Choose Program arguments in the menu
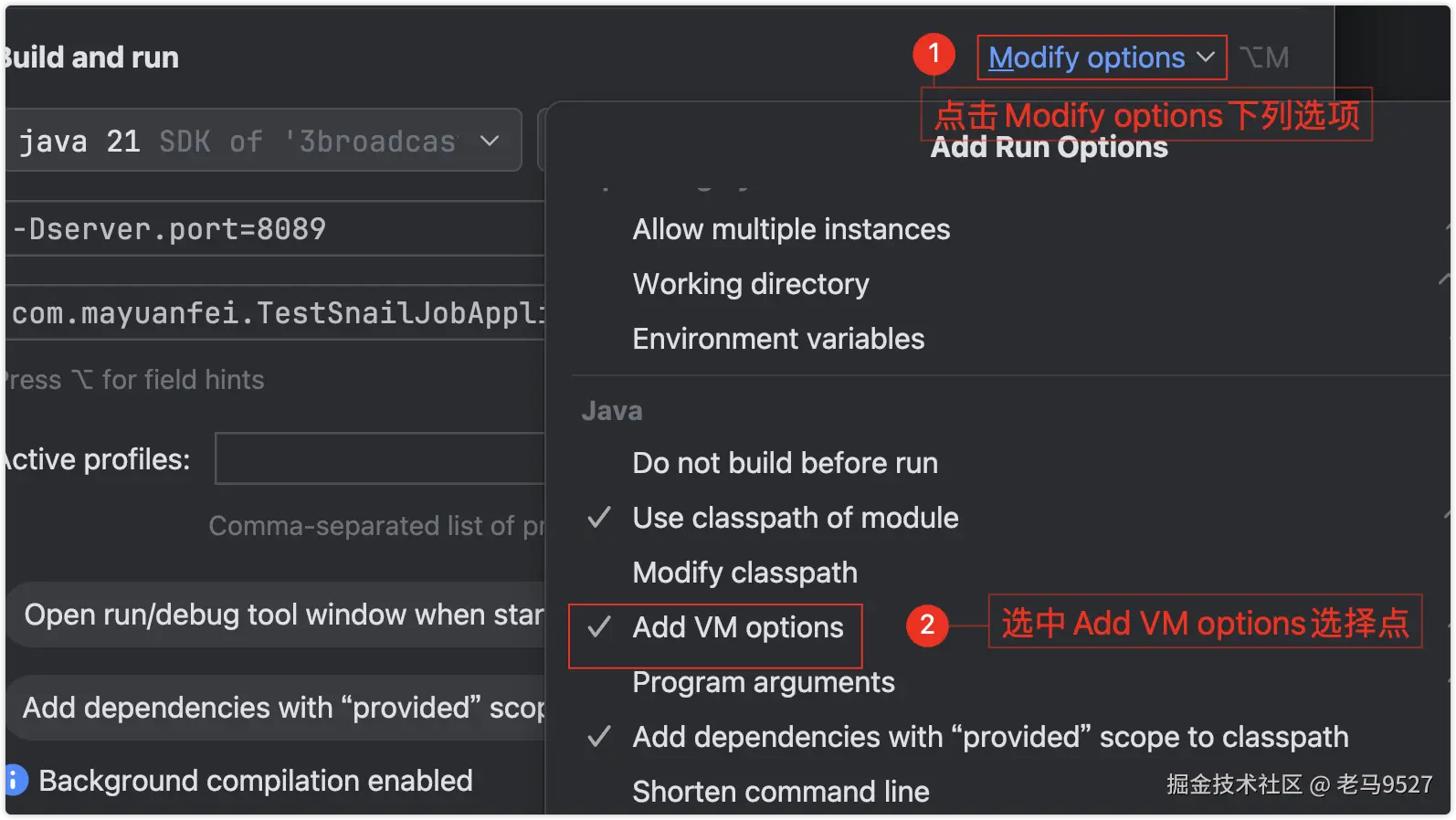Image resolution: width=1456 pixels, height=820 pixels. tap(764, 682)
